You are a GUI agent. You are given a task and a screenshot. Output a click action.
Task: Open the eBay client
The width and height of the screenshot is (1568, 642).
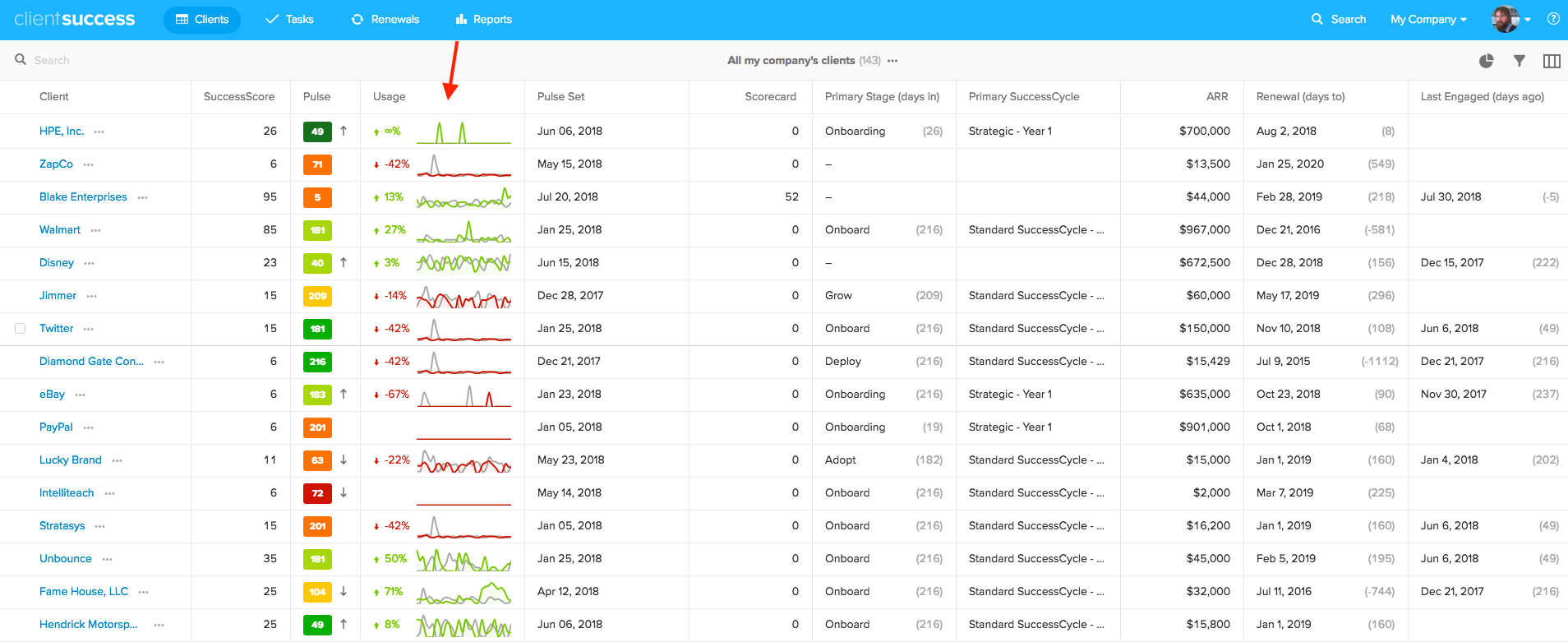pyautogui.click(x=52, y=395)
